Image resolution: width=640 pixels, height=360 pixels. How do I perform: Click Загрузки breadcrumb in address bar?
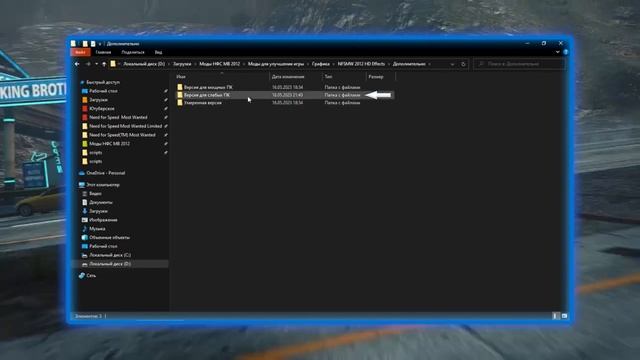pos(182,64)
